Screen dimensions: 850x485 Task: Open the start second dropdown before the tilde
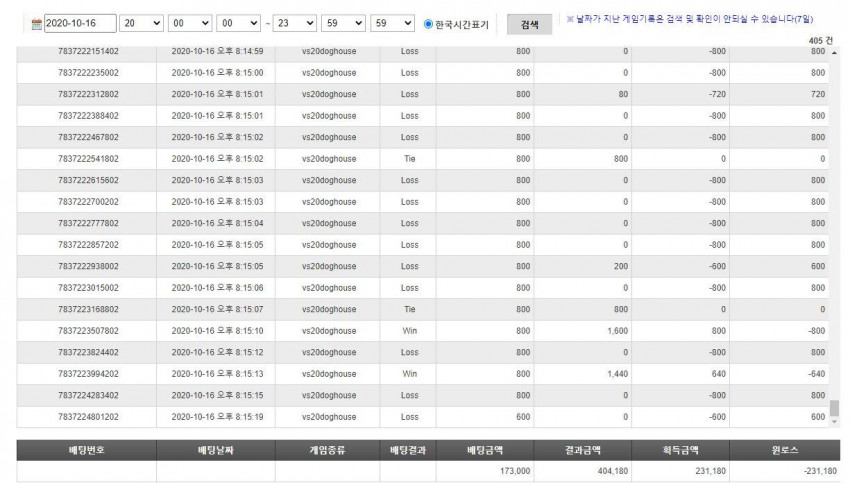click(239, 23)
